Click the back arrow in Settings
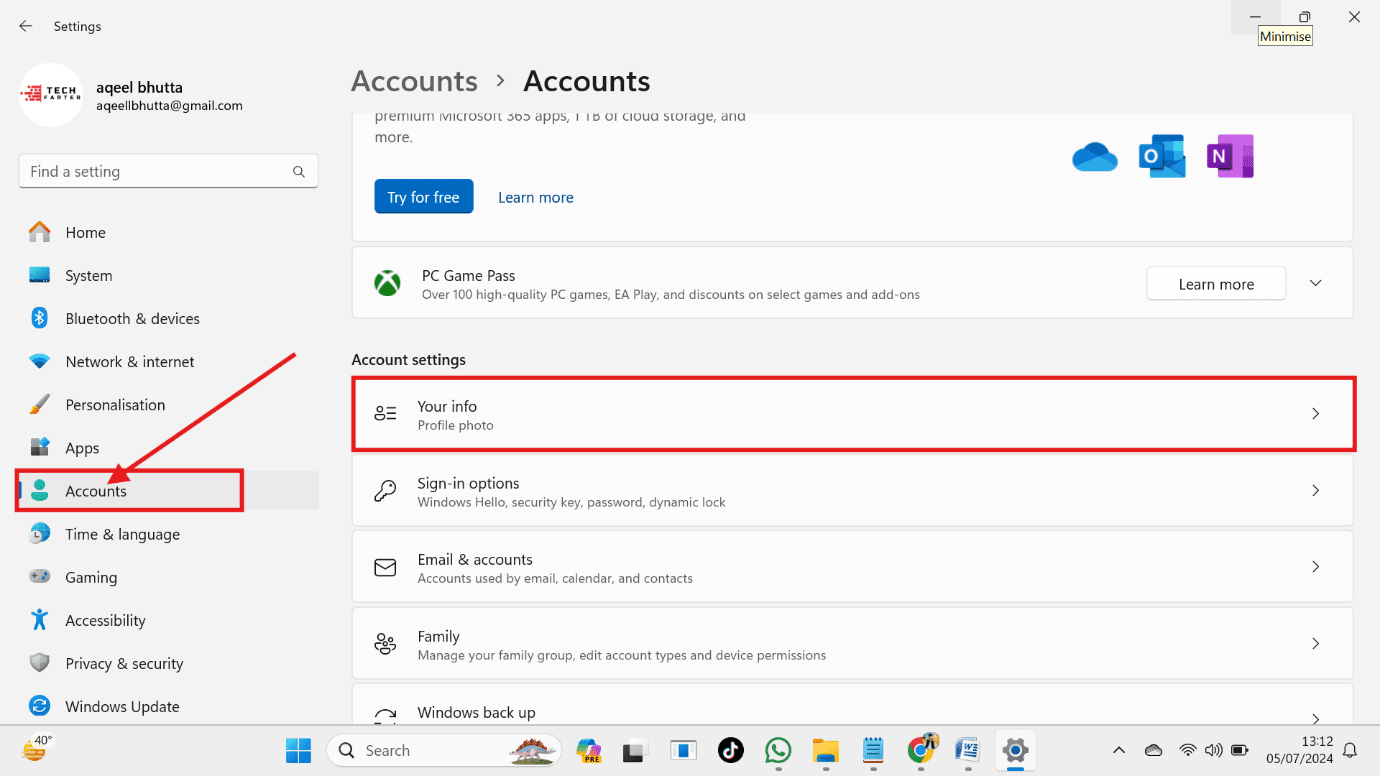1380x776 pixels. coord(26,26)
